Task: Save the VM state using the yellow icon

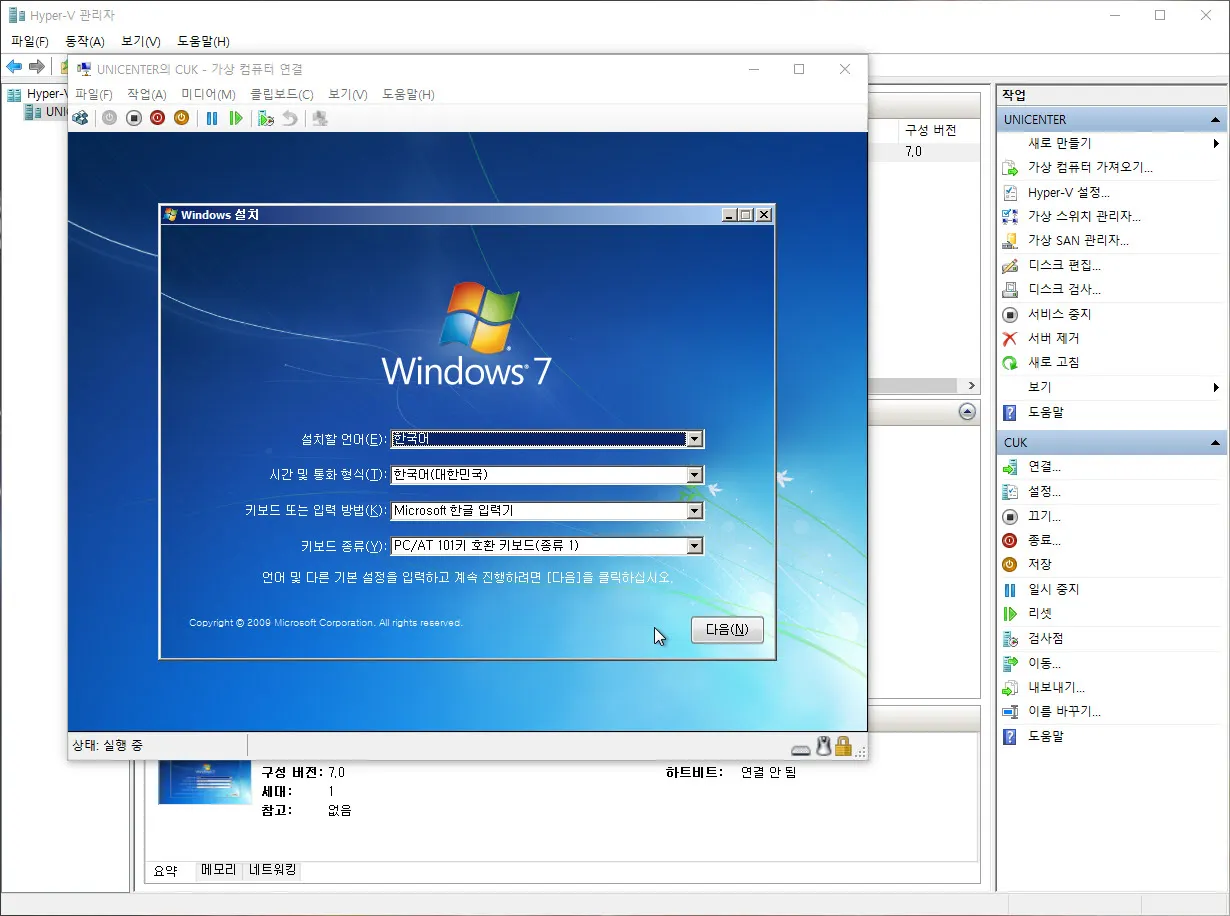Action: coord(182,118)
